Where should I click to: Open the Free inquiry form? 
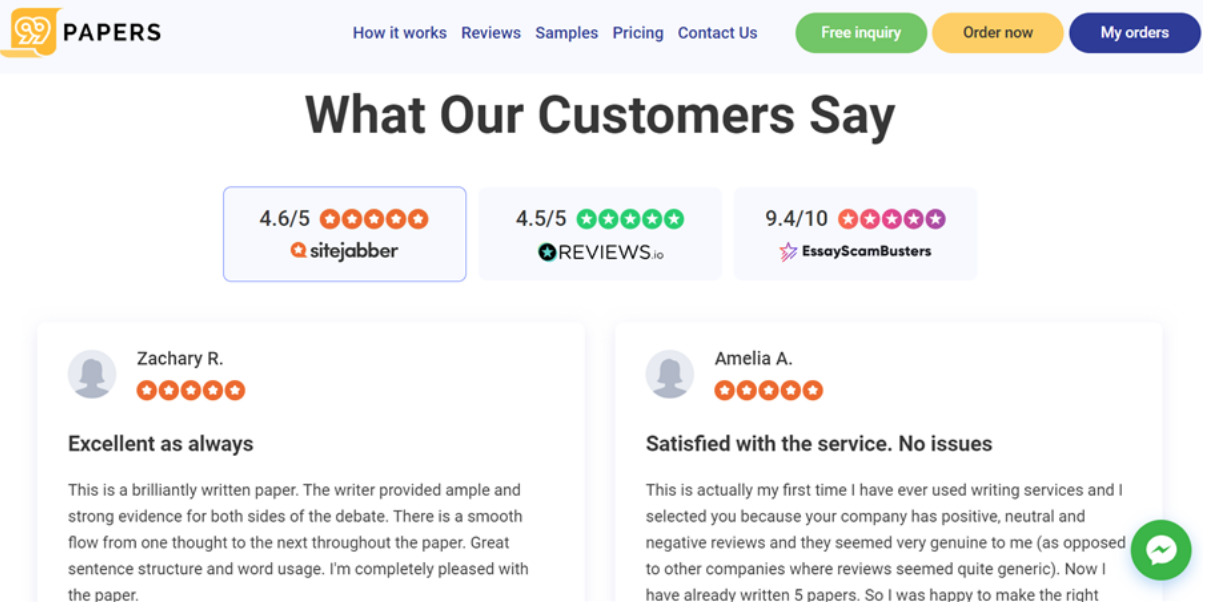click(860, 32)
